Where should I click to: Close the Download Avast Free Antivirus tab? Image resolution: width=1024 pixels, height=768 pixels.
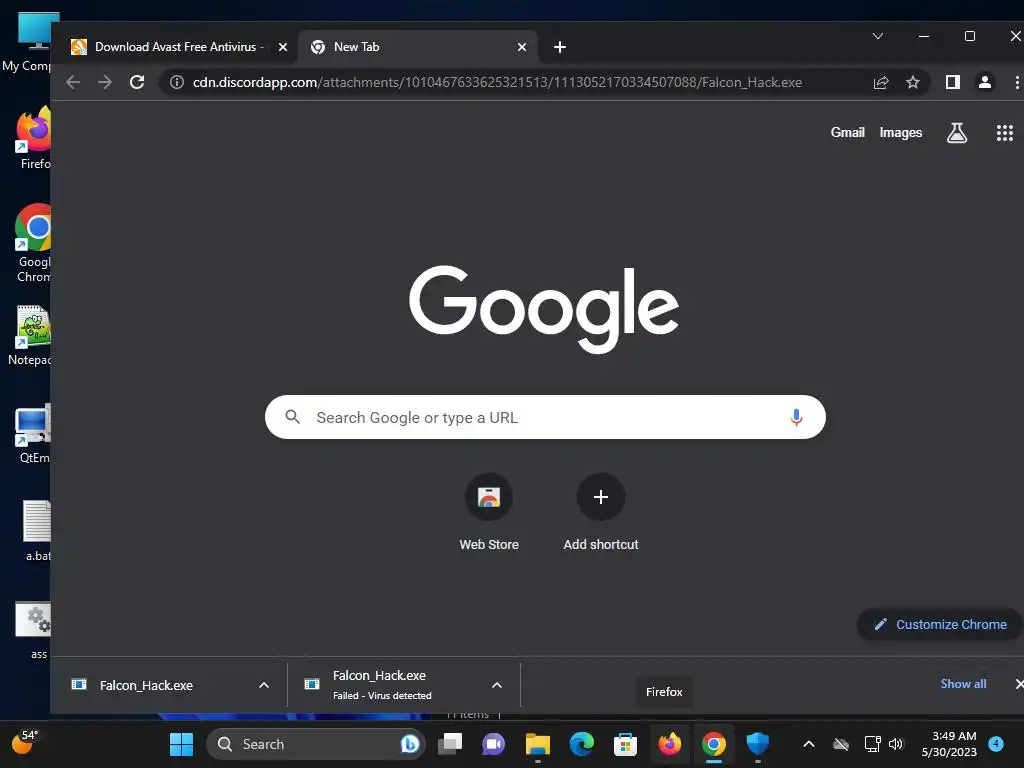coord(283,47)
